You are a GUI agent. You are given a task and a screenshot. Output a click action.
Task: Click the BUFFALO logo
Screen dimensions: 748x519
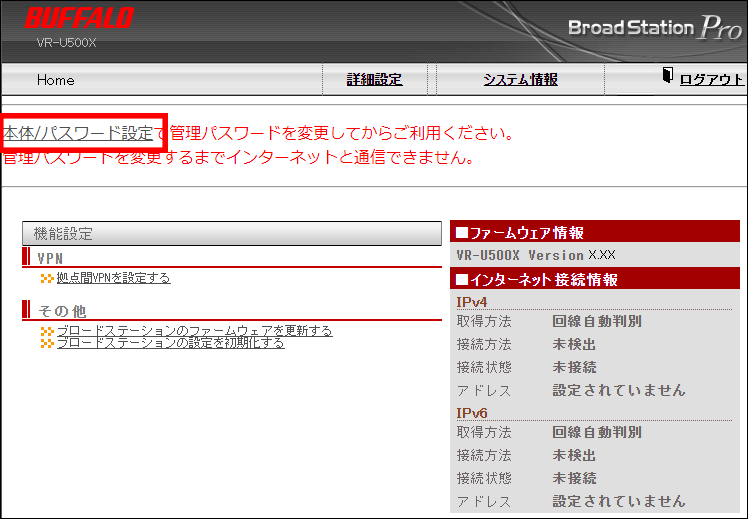point(79,18)
